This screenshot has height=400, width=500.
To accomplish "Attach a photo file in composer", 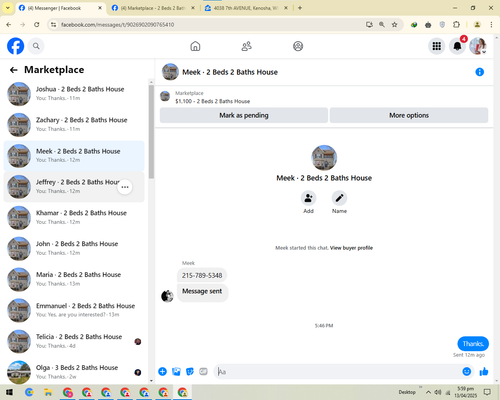I will [176, 371].
